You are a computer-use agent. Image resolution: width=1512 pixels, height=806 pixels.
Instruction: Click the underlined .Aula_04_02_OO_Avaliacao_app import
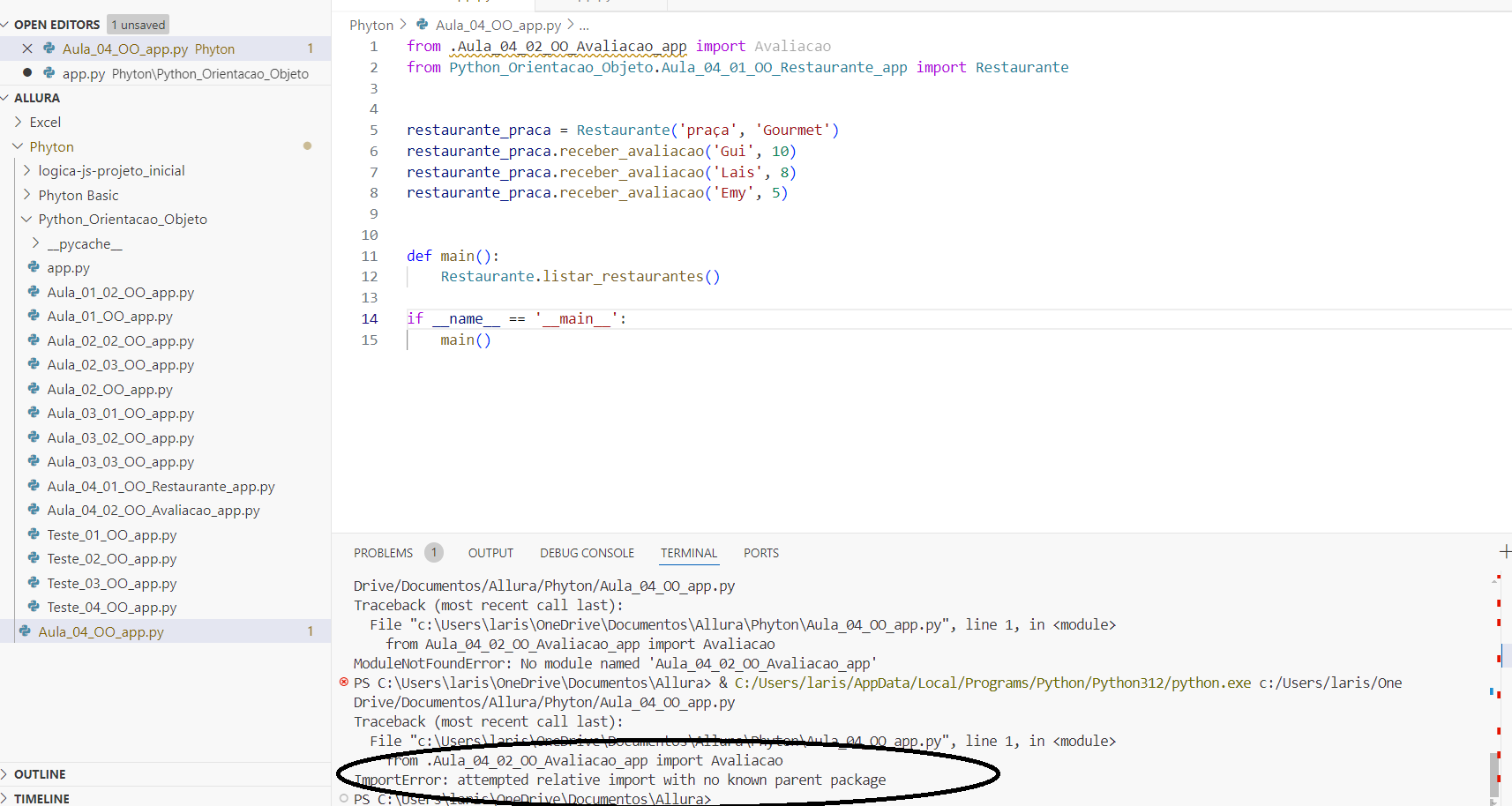[x=568, y=46]
